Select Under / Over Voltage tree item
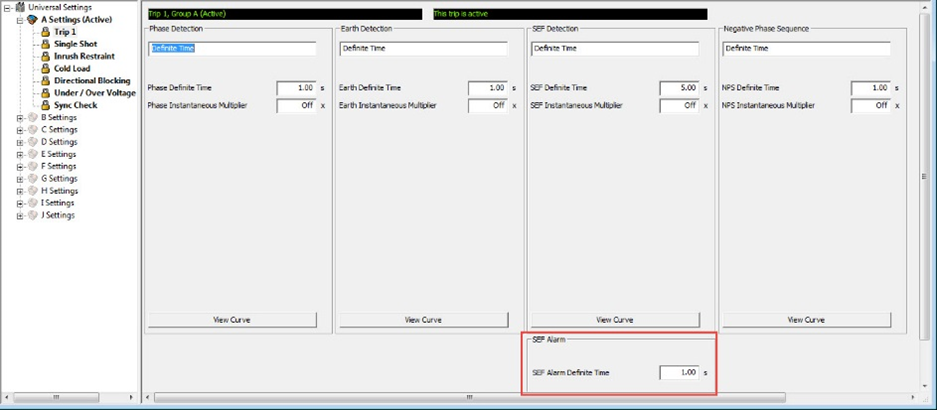This screenshot has height=410, width=937. (94, 93)
